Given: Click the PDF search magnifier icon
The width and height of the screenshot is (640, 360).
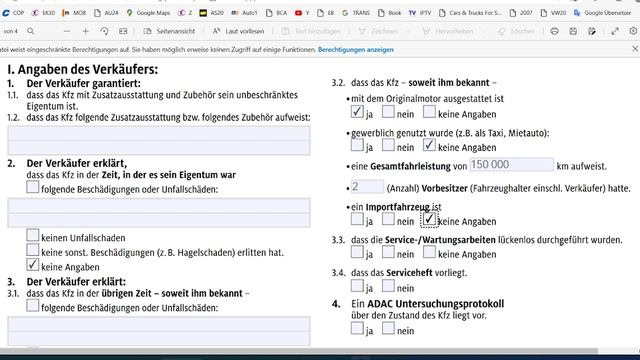Looking at the screenshot, I should click(x=31, y=31).
